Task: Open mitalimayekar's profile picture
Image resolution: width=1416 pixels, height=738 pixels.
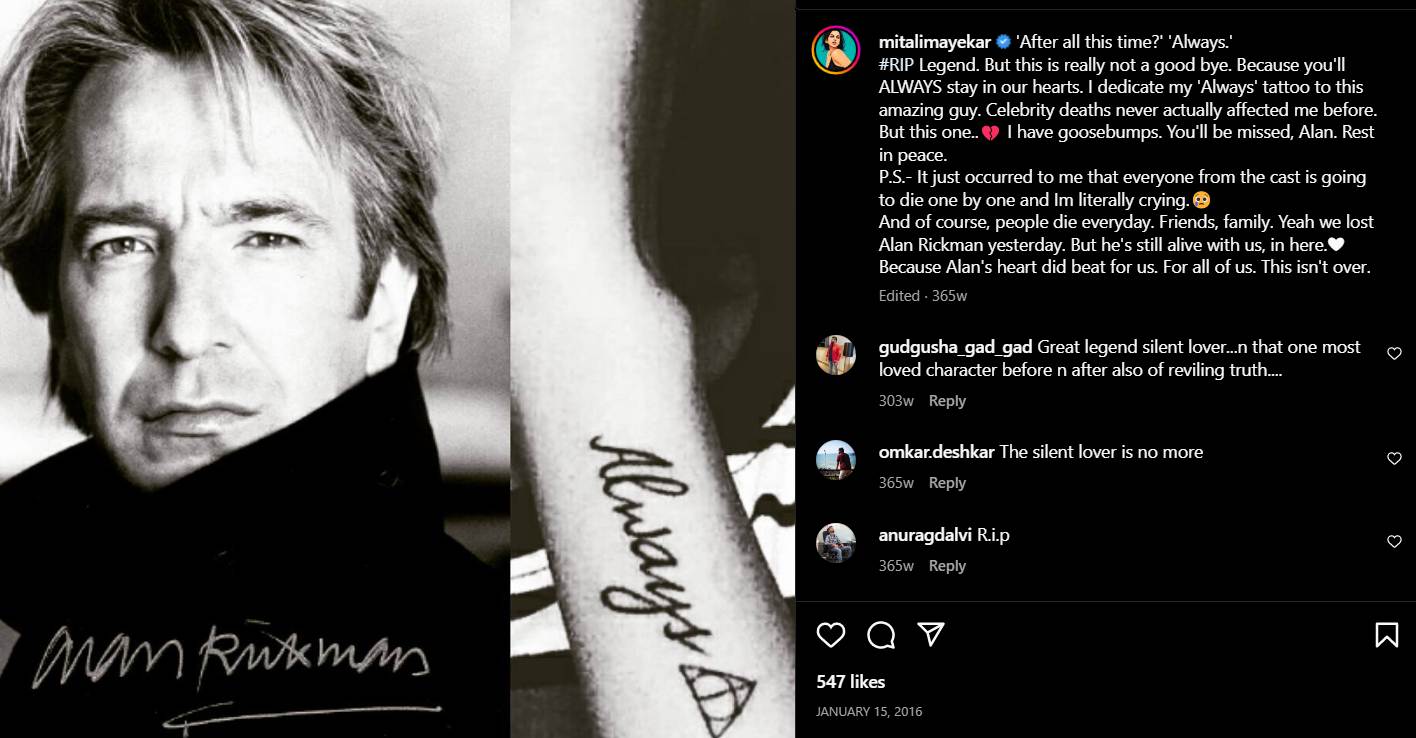Action: point(836,50)
